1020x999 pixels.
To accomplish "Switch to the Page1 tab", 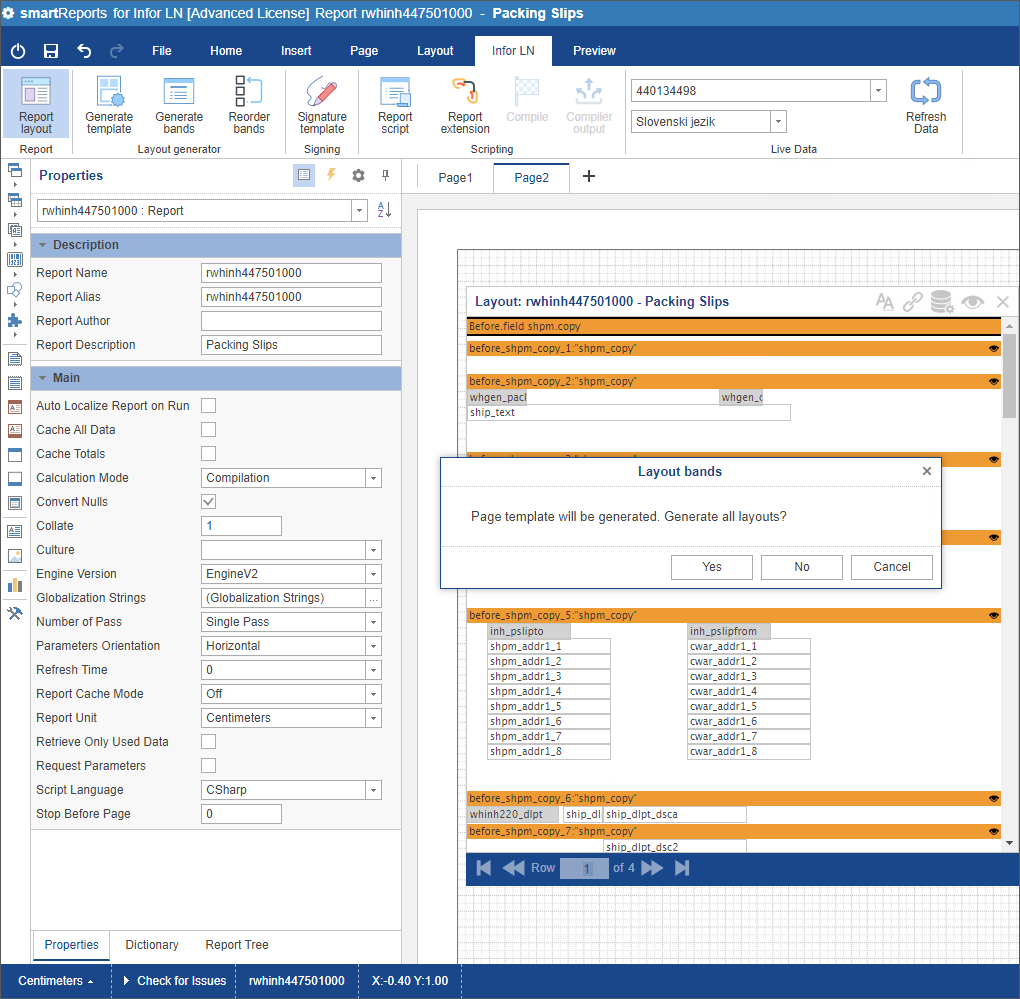I will pos(455,178).
